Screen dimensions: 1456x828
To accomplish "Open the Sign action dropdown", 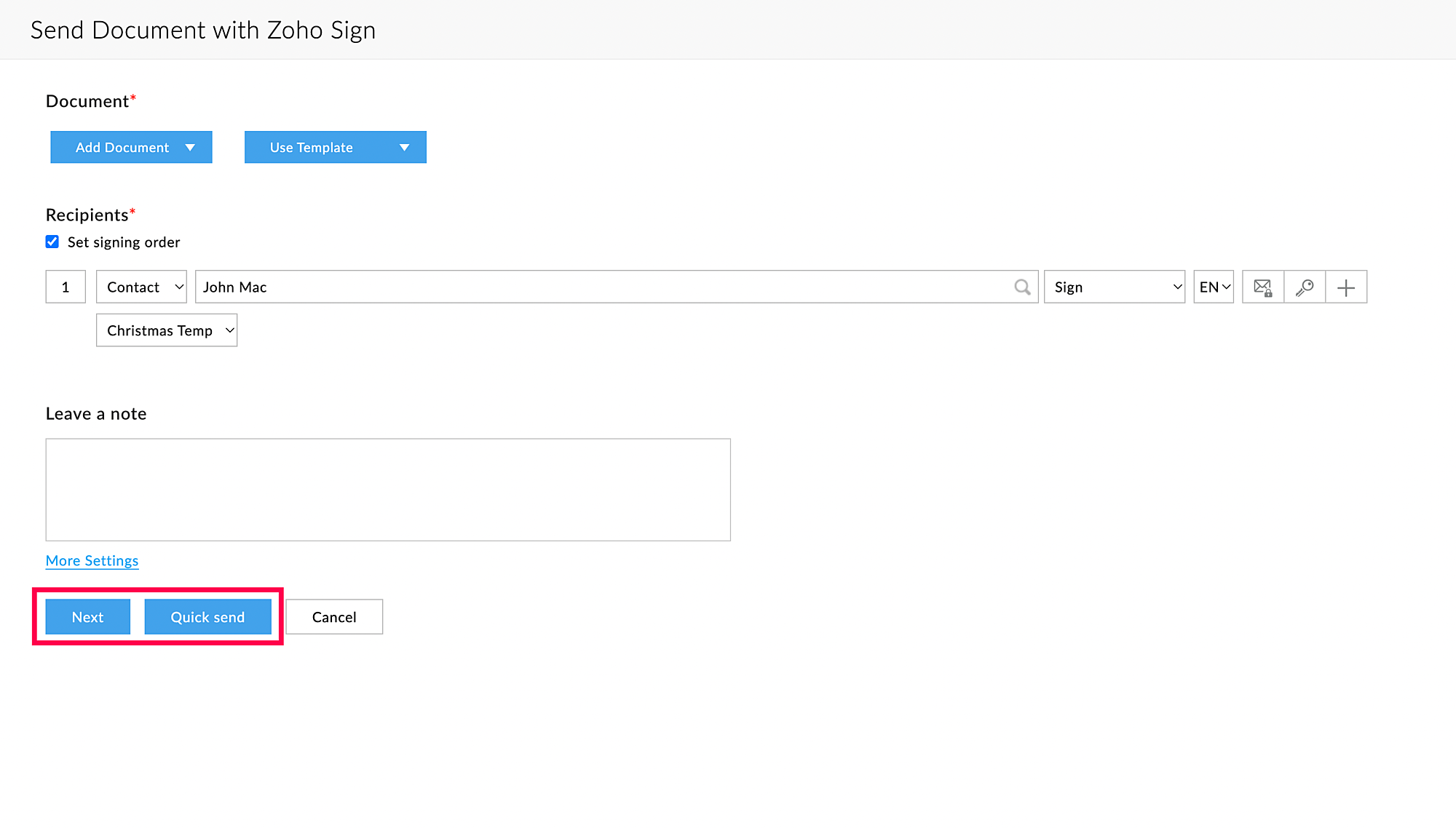I will click(1115, 287).
